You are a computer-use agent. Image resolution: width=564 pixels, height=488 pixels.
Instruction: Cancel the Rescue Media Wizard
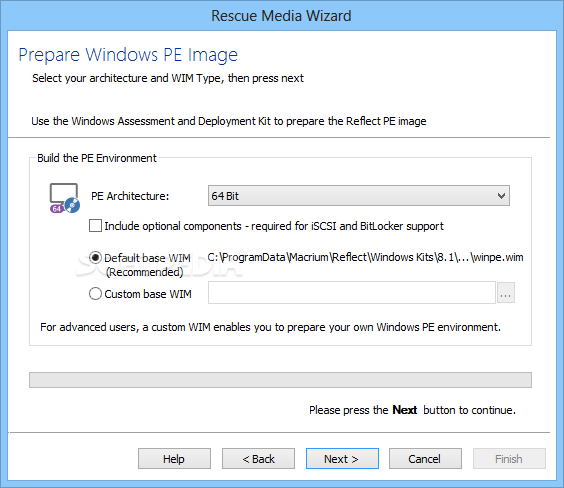click(x=425, y=459)
